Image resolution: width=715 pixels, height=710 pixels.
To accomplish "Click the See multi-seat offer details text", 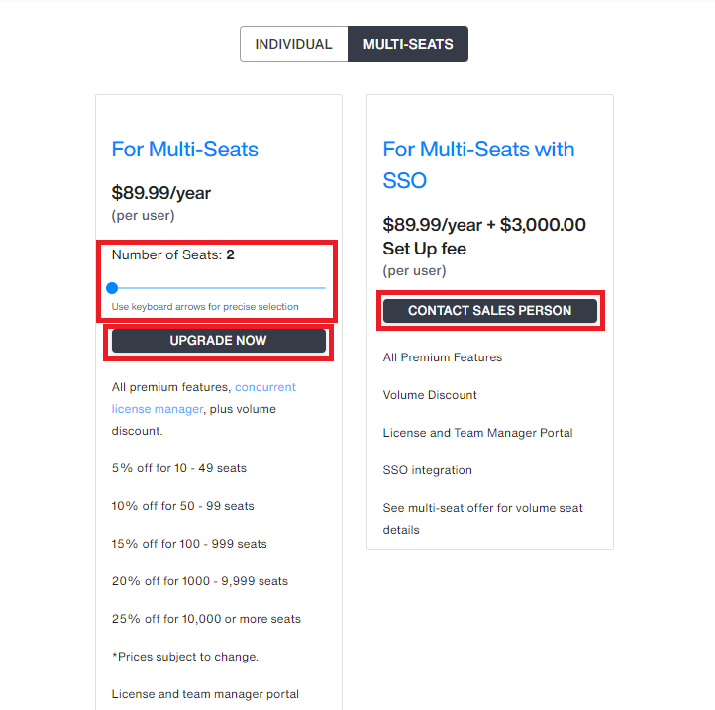I will tap(482, 518).
